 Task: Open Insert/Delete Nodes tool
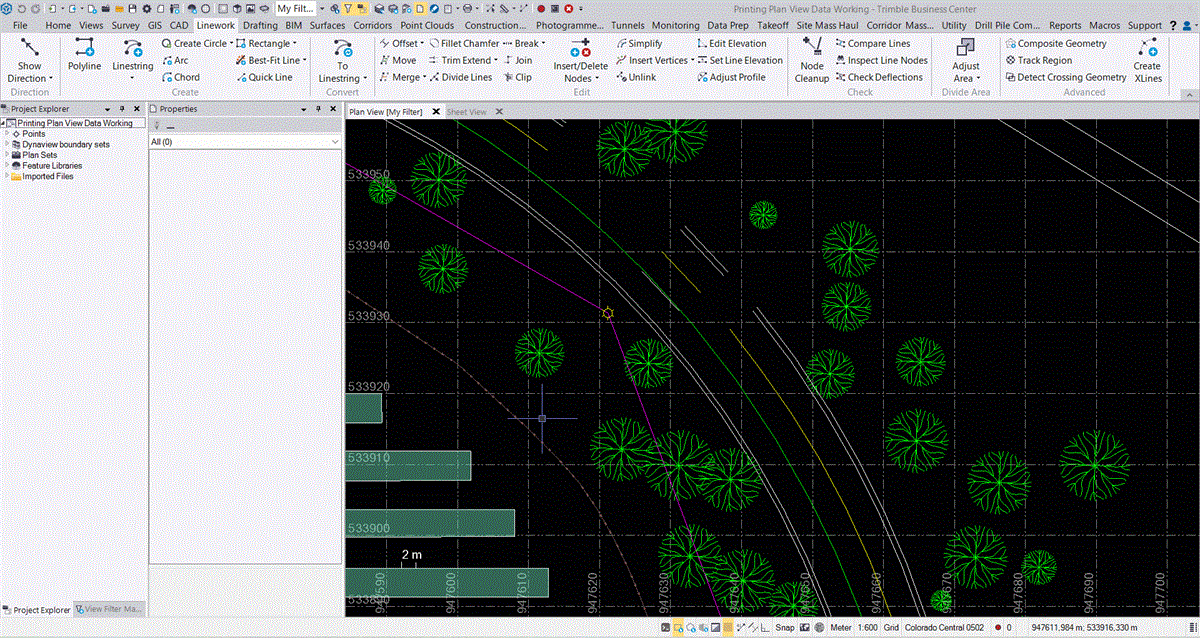point(579,60)
